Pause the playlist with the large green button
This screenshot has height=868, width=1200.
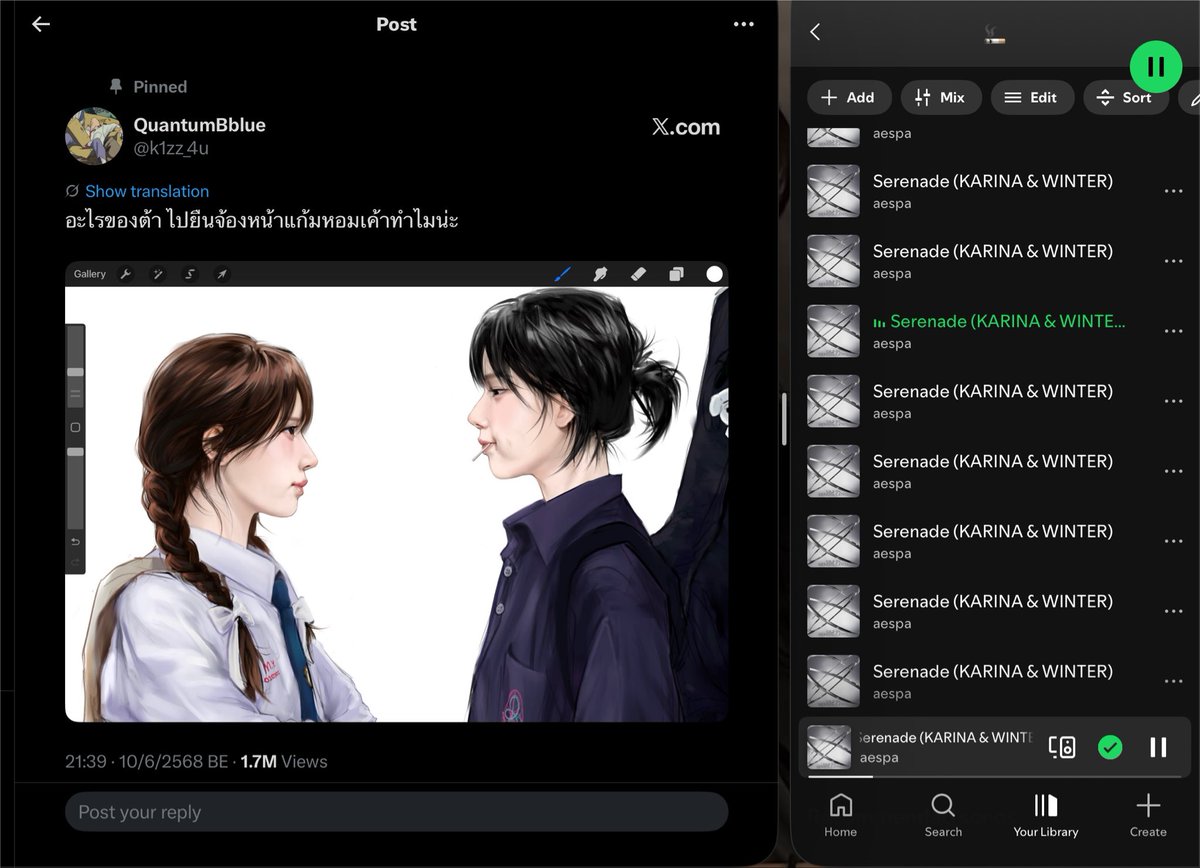tap(1155, 67)
